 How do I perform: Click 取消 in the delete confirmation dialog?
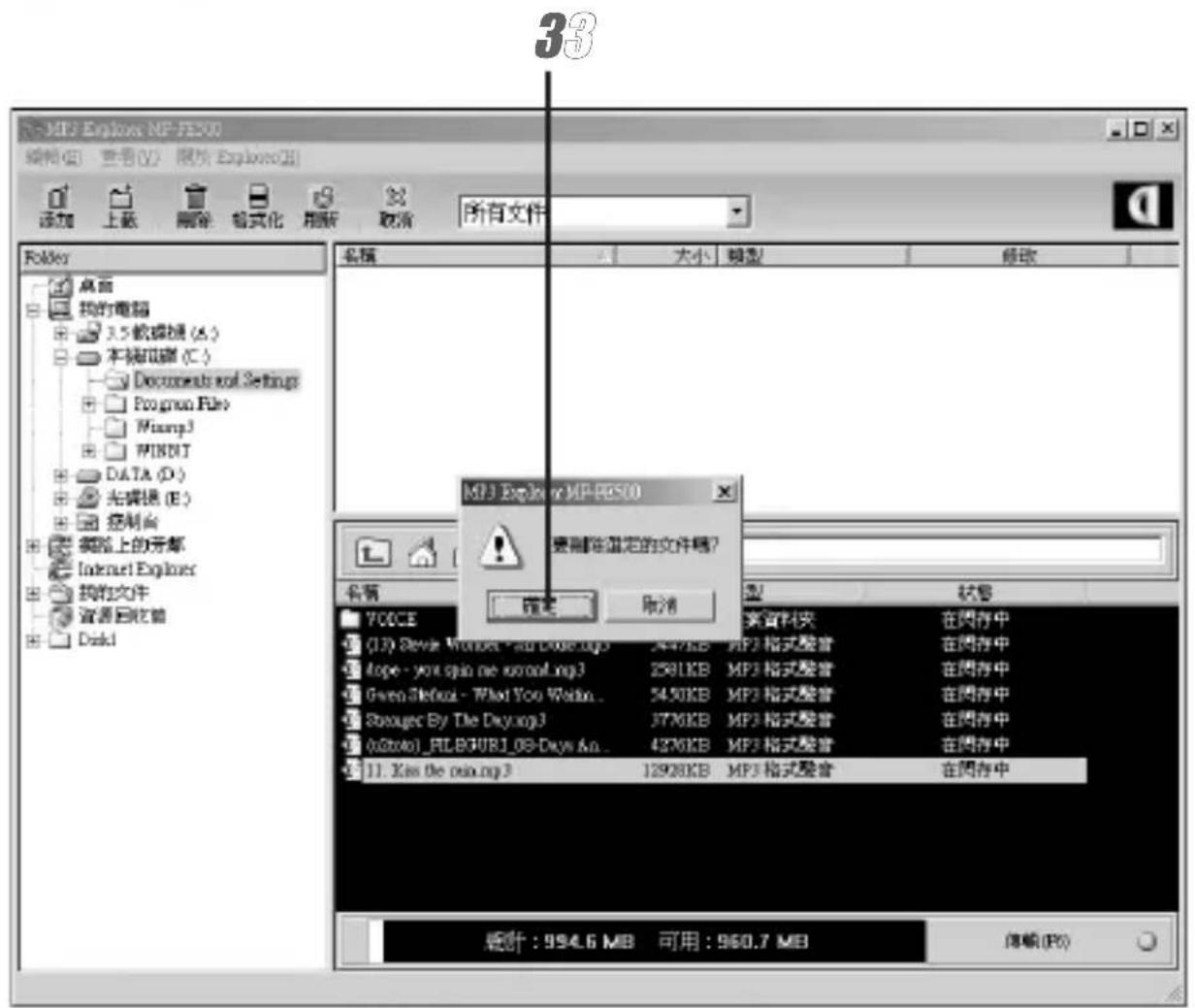tap(660, 605)
